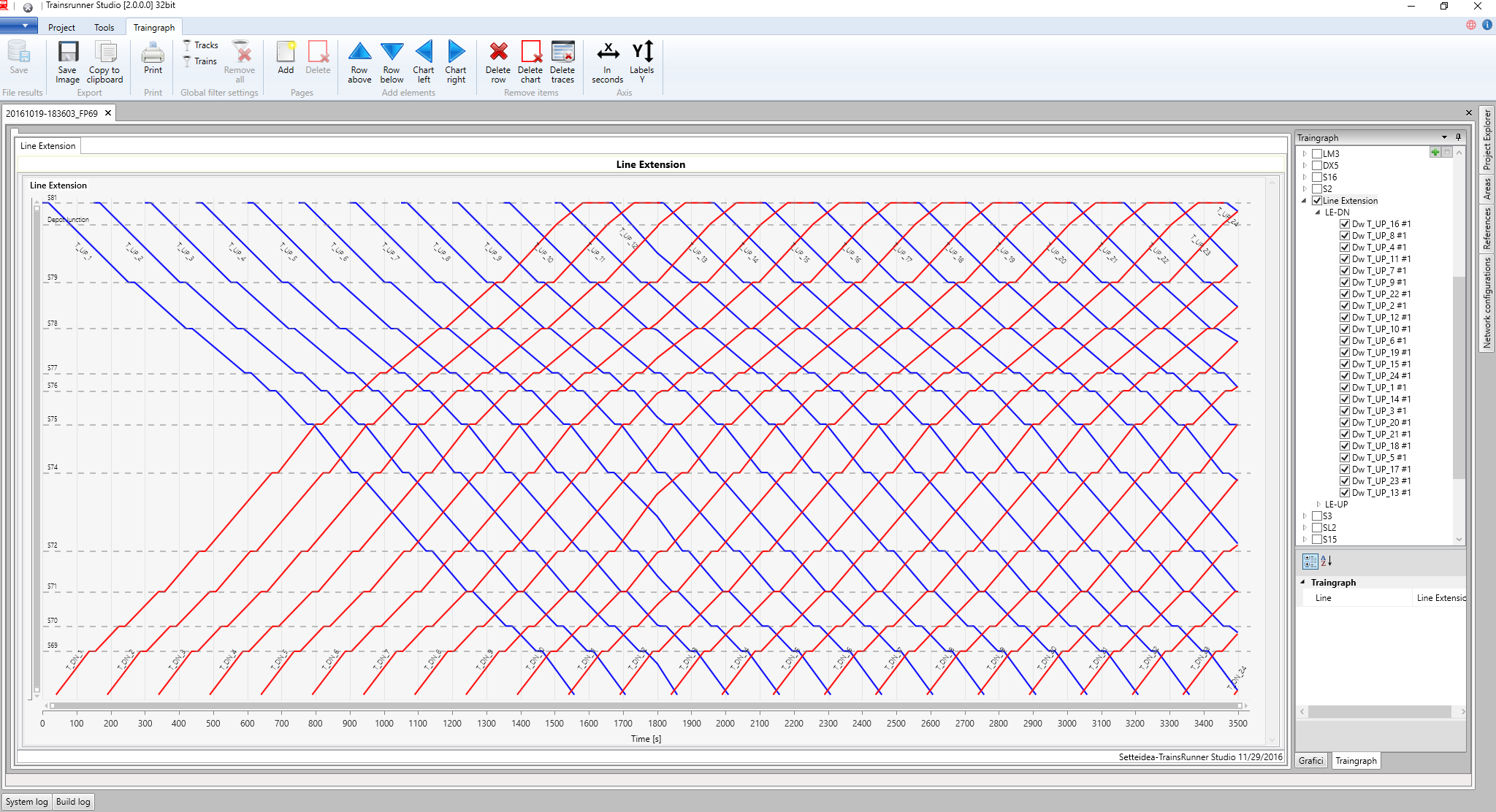This screenshot has width=1496, height=812.
Task: Click the chart vertical range slider
Action: click(x=37, y=448)
